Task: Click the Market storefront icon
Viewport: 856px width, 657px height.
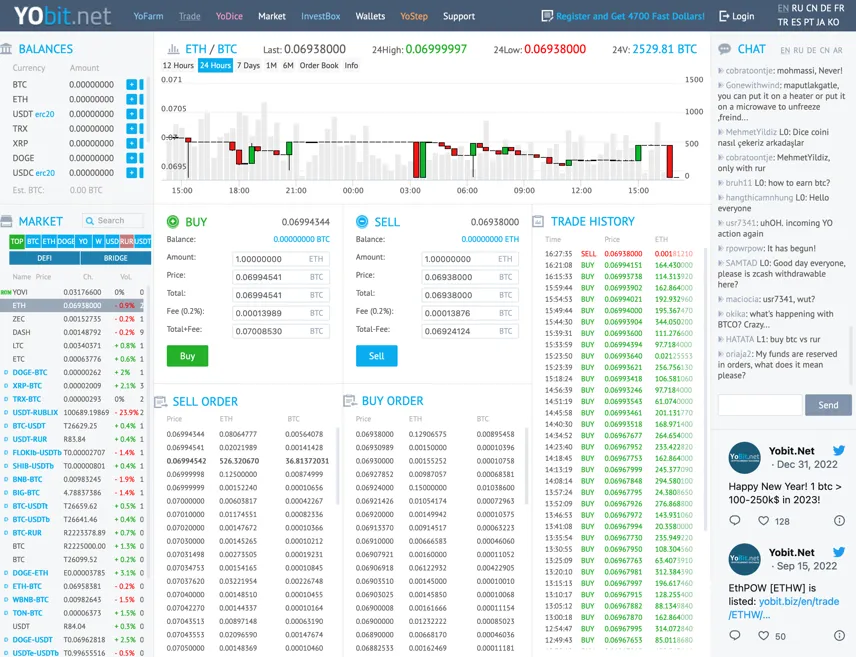Action: 7,221
